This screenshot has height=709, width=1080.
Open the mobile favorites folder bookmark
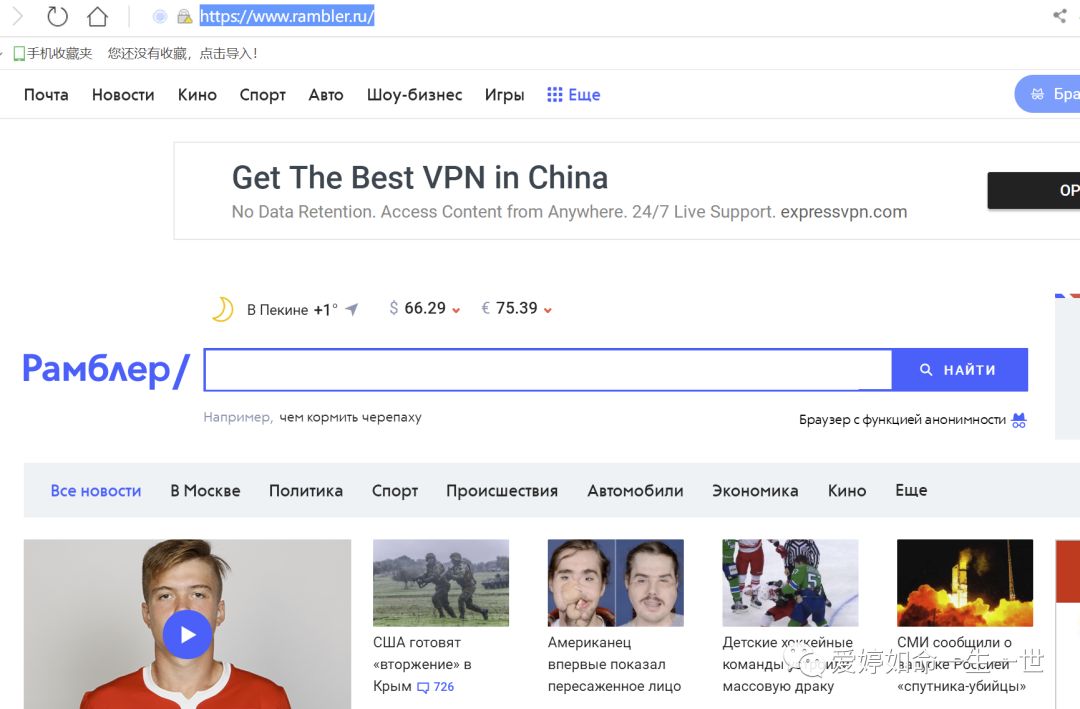pos(53,54)
